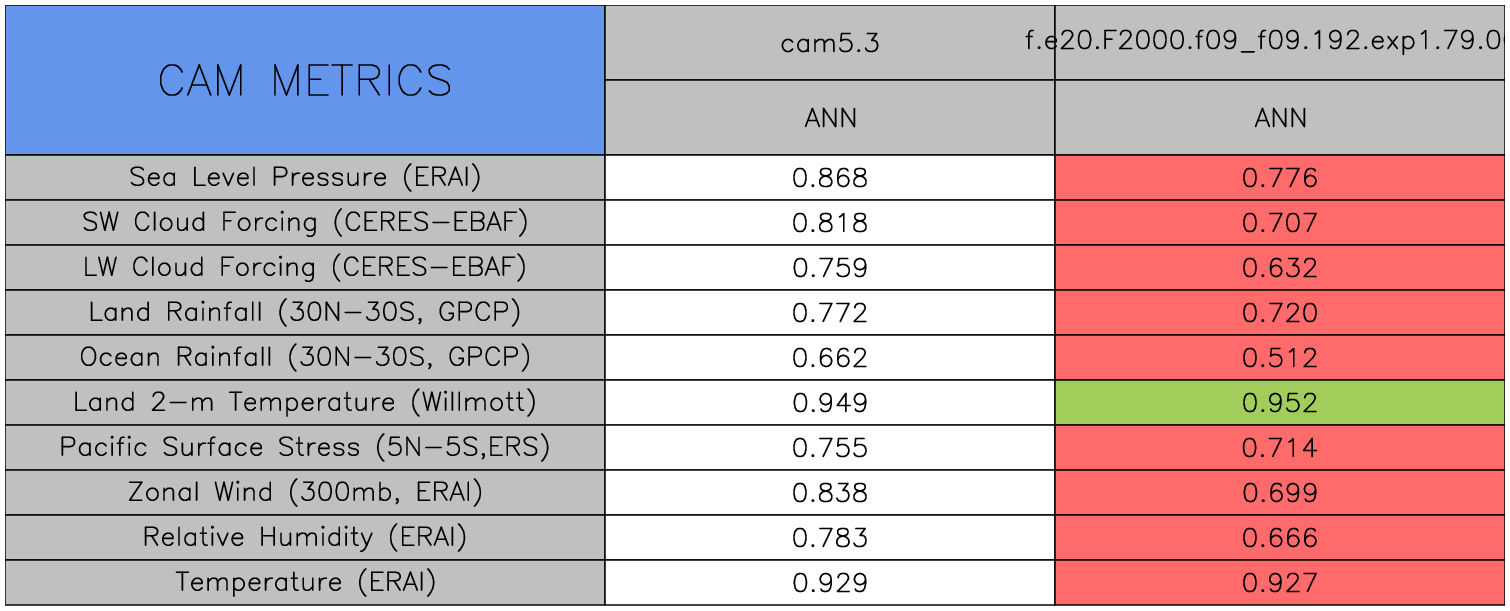Image resolution: width=1510 pixels, height=611 pixels.
Task: Click the green 0.952 cell
Action: [1280, 403]
